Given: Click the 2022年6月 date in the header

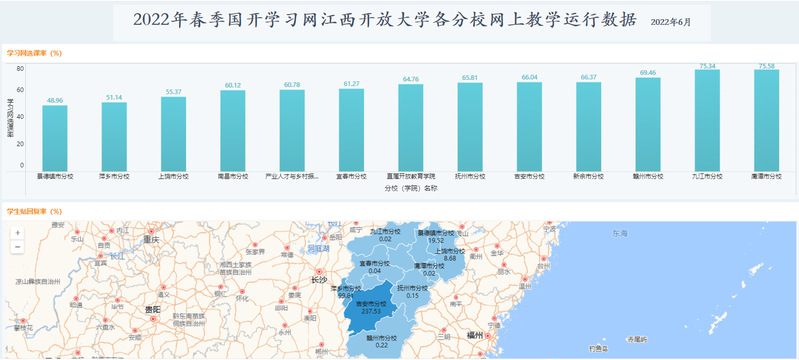Looking at the screenshot, I should tap(671, 22).
